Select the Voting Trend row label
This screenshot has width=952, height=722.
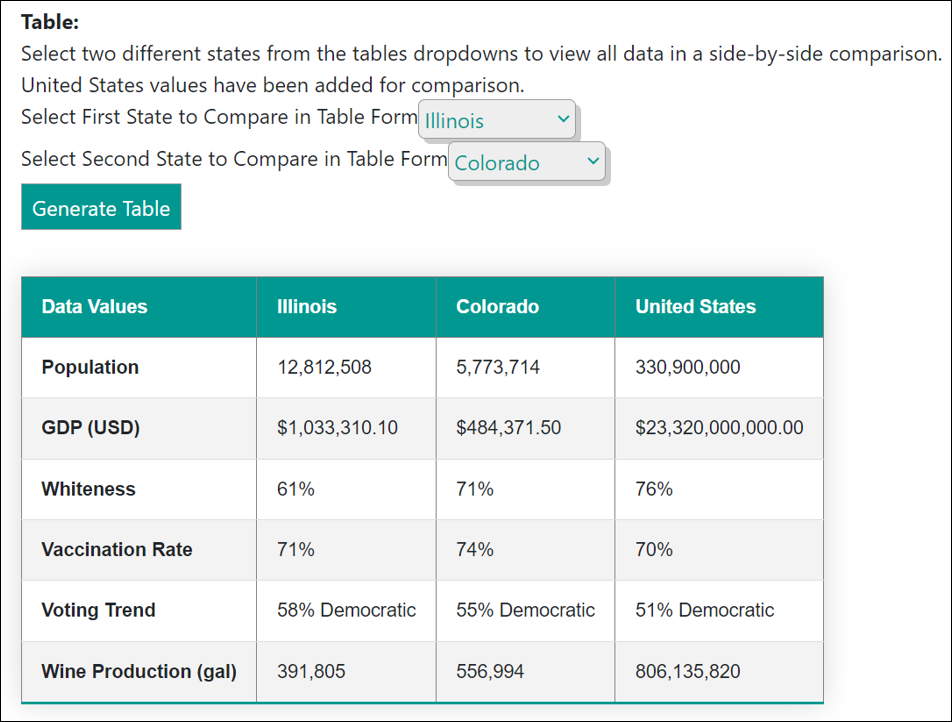click(98, 610)
